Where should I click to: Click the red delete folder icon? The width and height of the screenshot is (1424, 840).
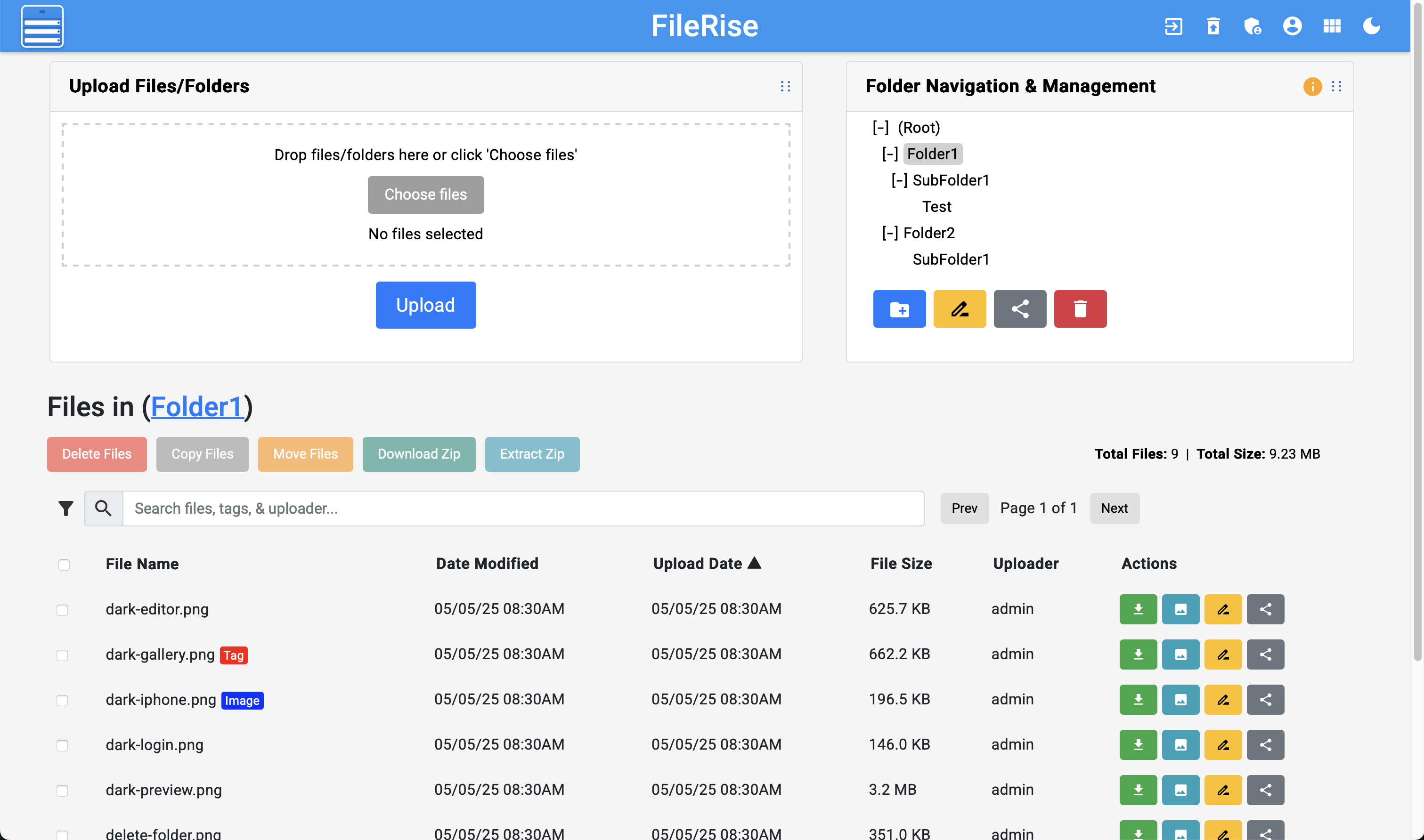tap(1080, 309)
